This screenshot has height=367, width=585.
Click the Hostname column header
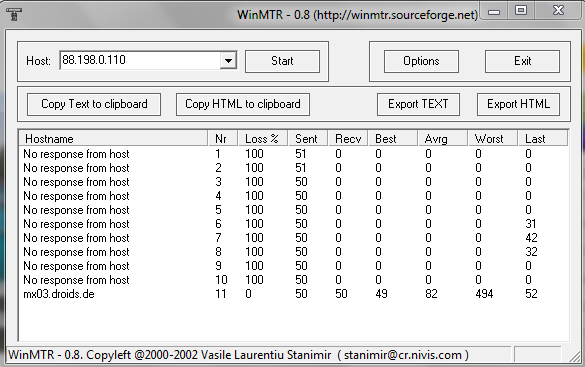tap(113, 139)
